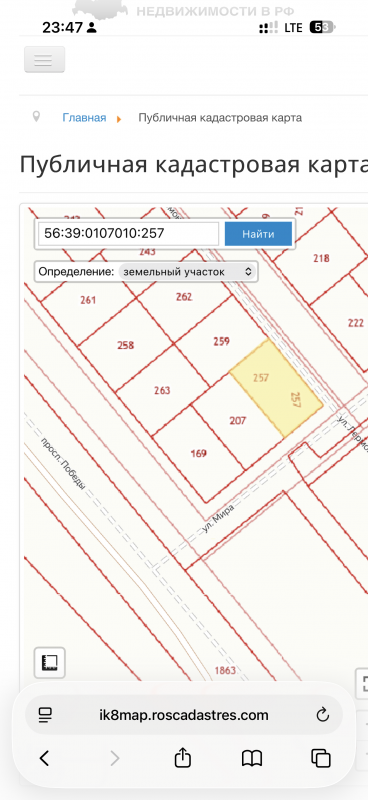Go back with Safari back arrow
The height and width of the screenshot is (800, 368).
(44, 759)
